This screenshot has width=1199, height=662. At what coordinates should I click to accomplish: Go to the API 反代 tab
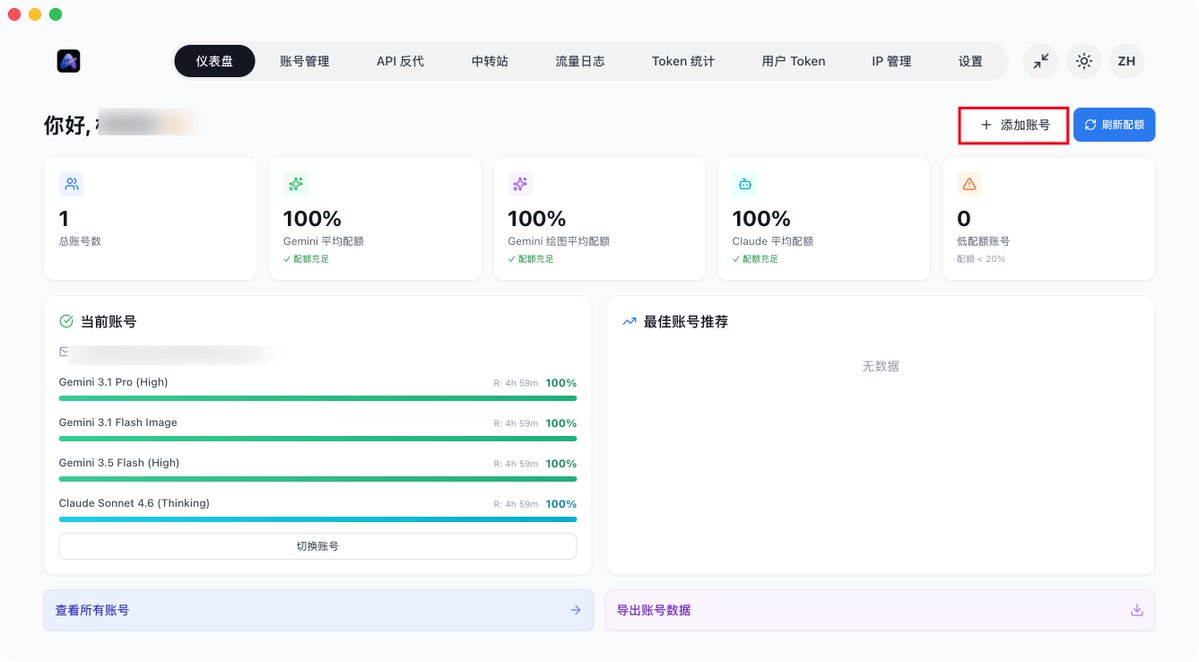(x=400, y=61)
